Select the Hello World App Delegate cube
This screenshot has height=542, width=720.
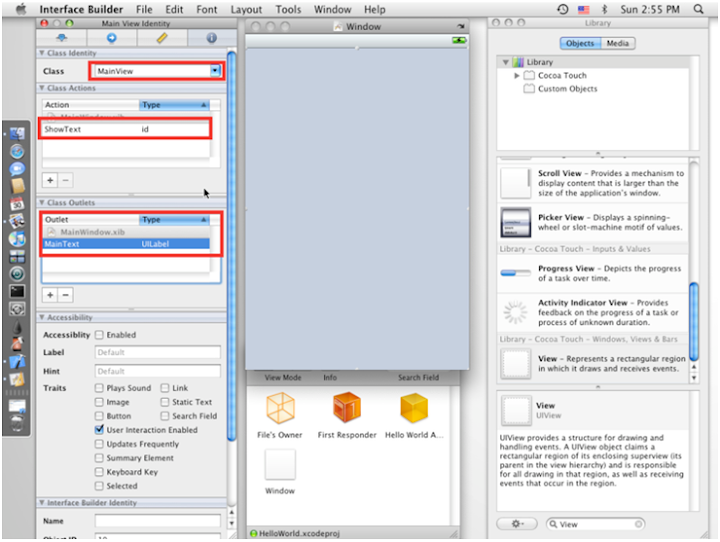coord(414,407)
